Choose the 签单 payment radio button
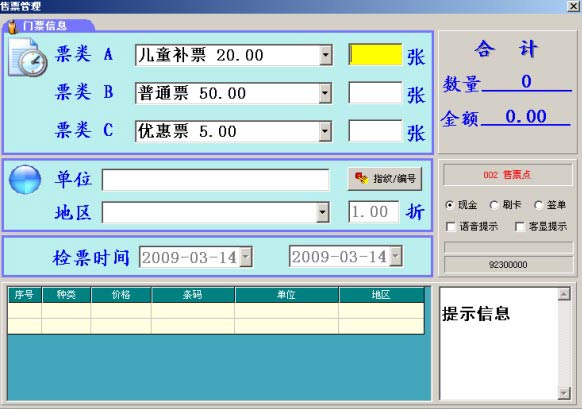 [538, 205]
